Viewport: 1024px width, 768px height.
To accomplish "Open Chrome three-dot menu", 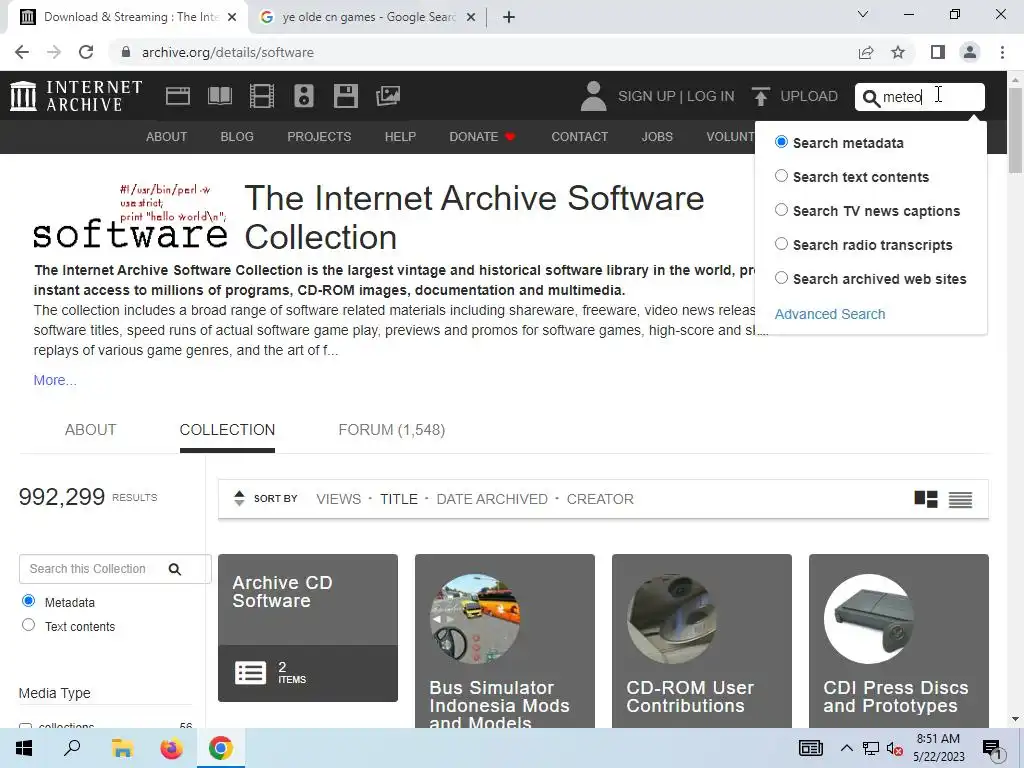I will [1002, 52].
